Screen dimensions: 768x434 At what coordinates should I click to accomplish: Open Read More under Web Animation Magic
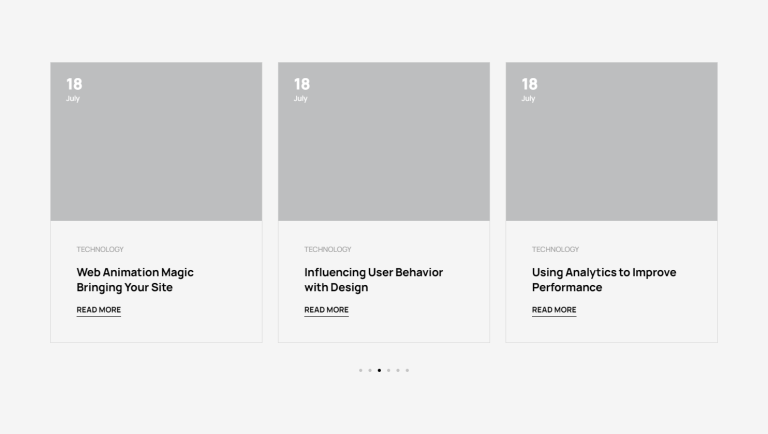click(x=99, y=310)
